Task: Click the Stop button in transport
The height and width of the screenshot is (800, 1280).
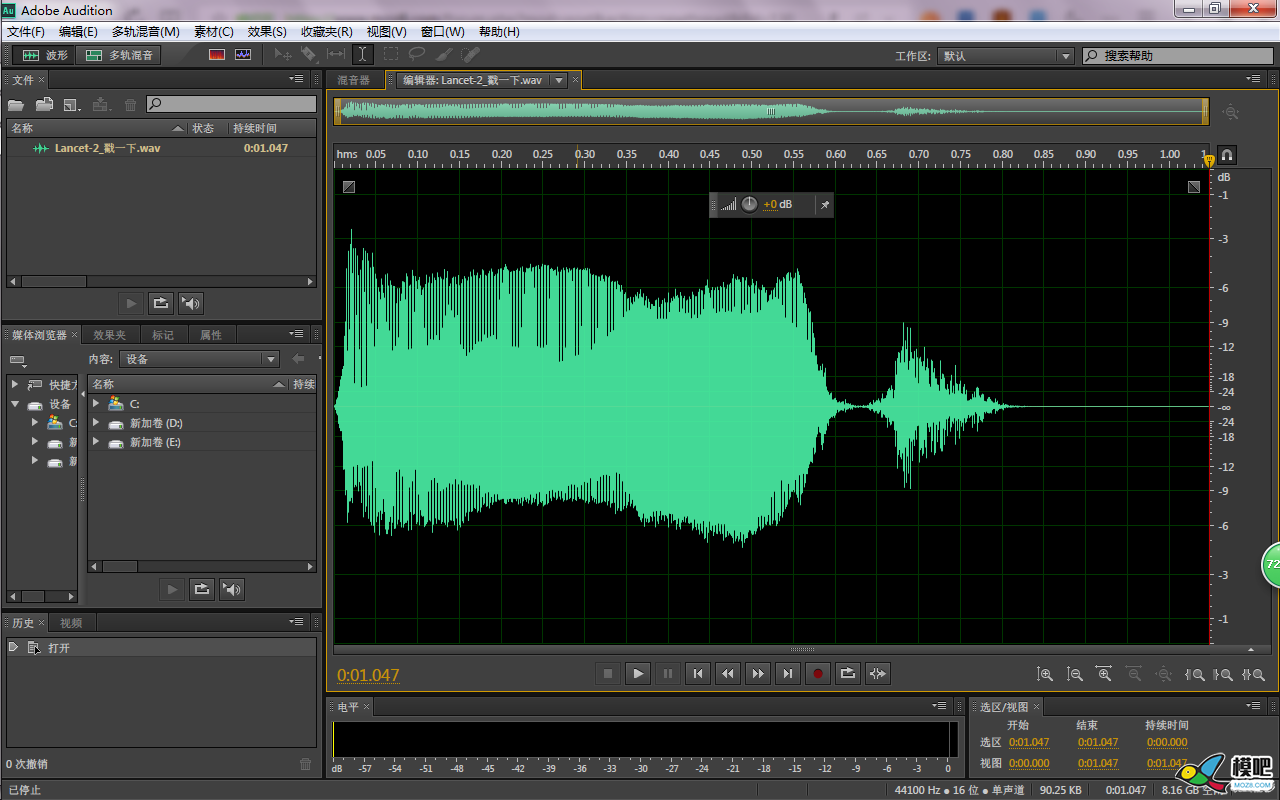Action: [607, 673]
